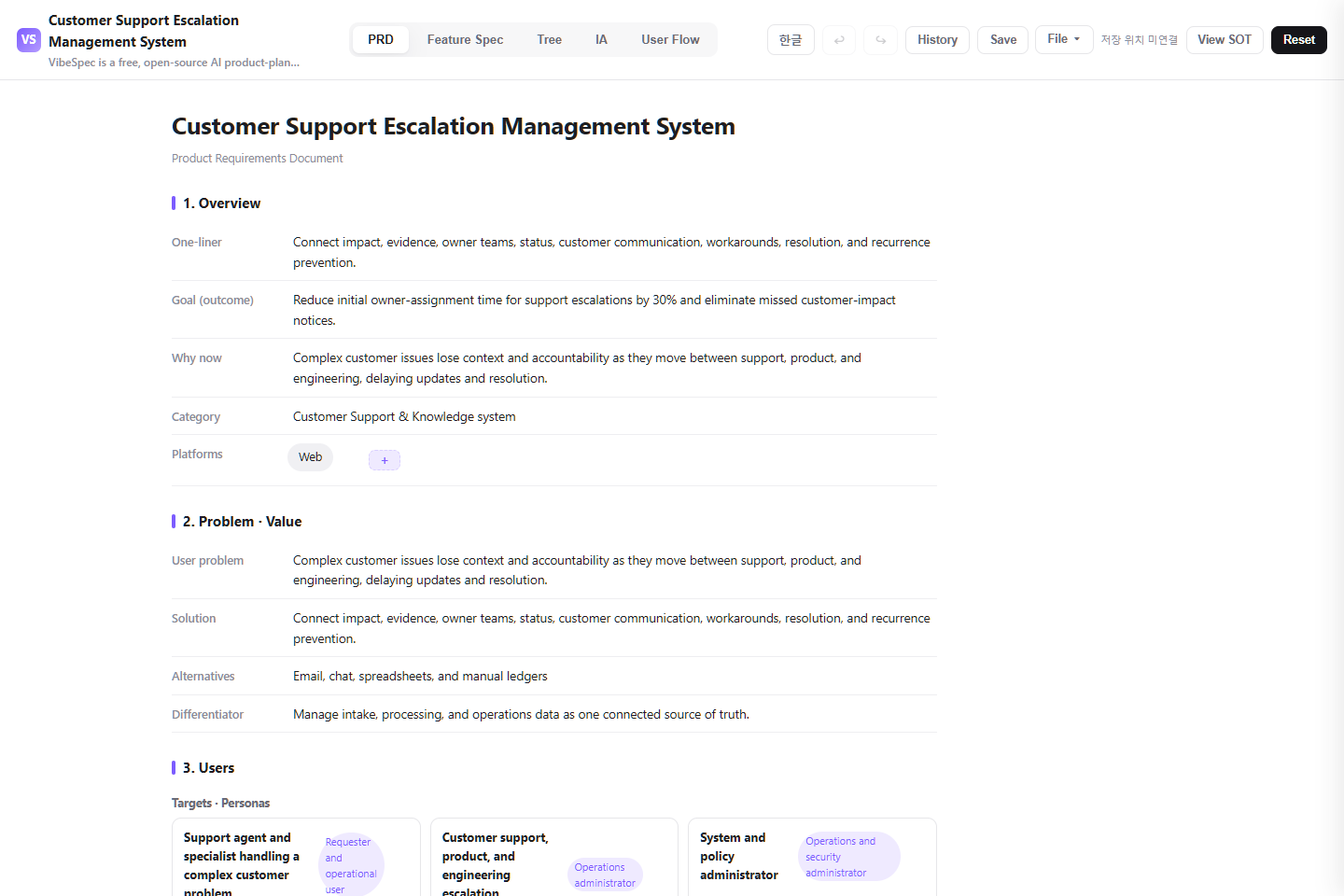Click the User problem value text
This screenshot has width=1344, height=896.
click(578, 570)
